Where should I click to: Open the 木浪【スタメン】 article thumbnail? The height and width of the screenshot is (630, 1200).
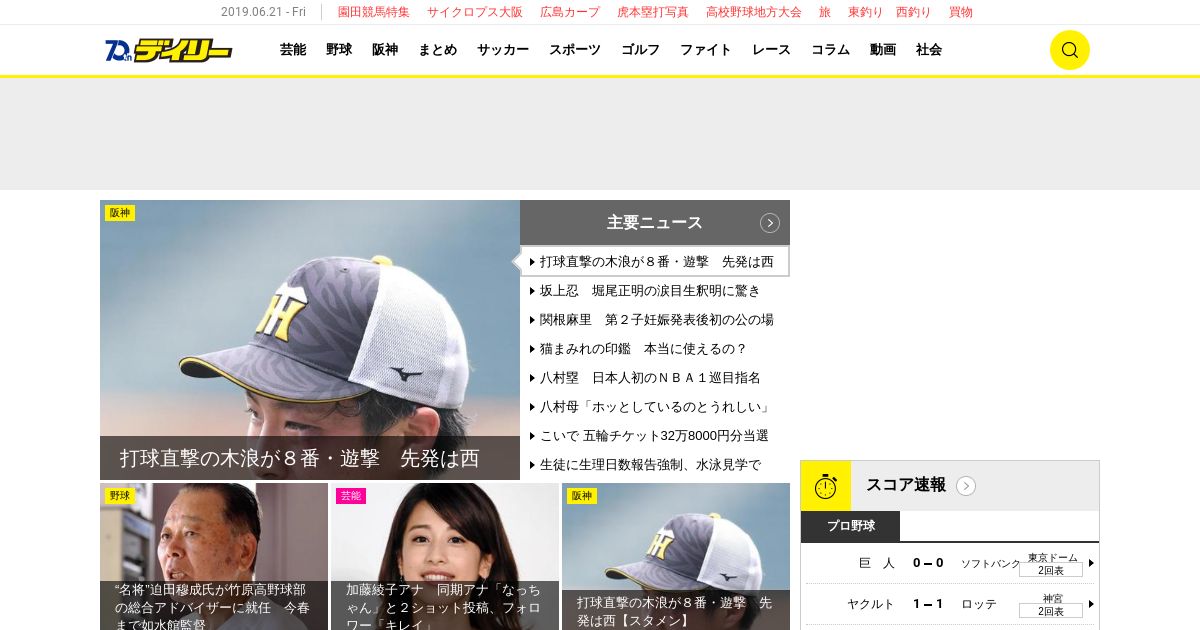pyautogui.click(x=676, y=556)
